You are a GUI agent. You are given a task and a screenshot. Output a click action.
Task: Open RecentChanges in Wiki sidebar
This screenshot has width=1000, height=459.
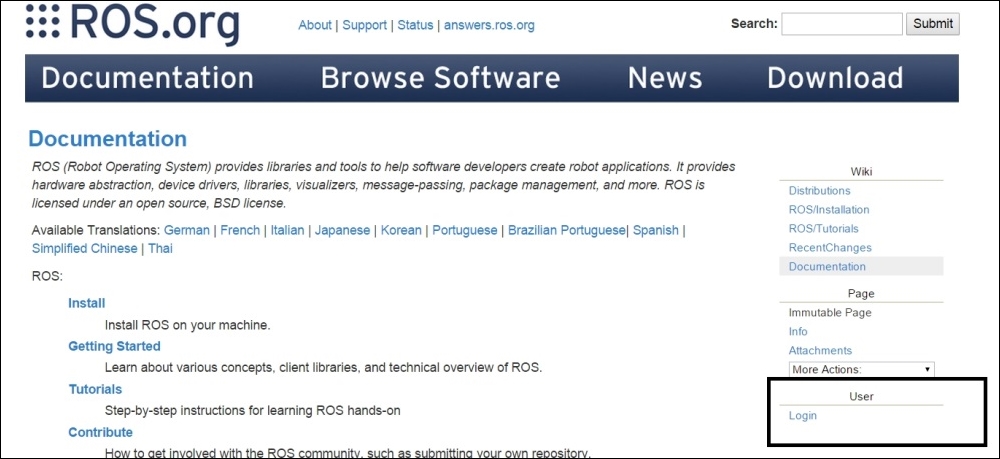coord(830,247)
